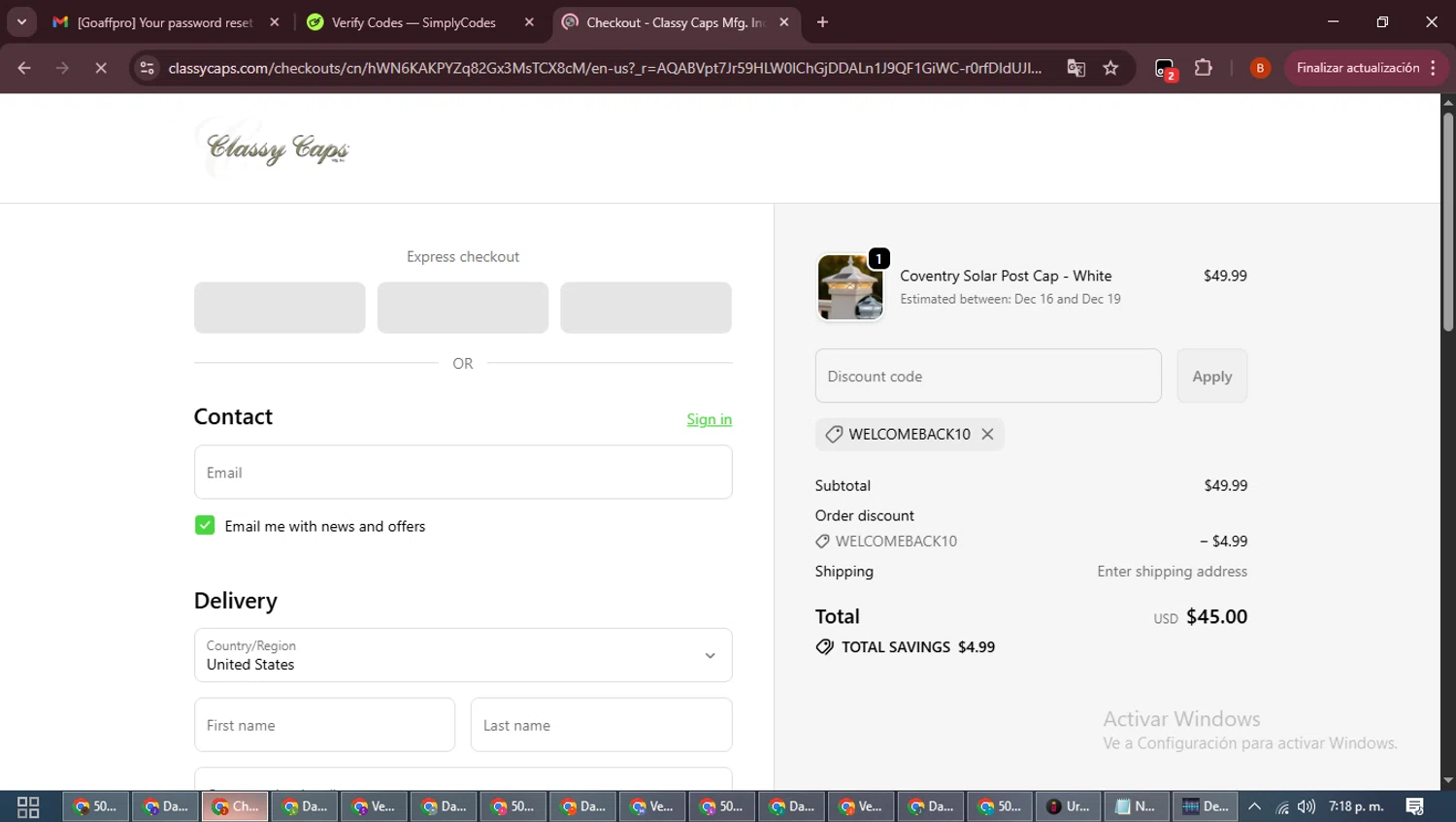Open the Chrome profile B avatar
Screen dimensions: 1456x822
[x=1260, y=68]
